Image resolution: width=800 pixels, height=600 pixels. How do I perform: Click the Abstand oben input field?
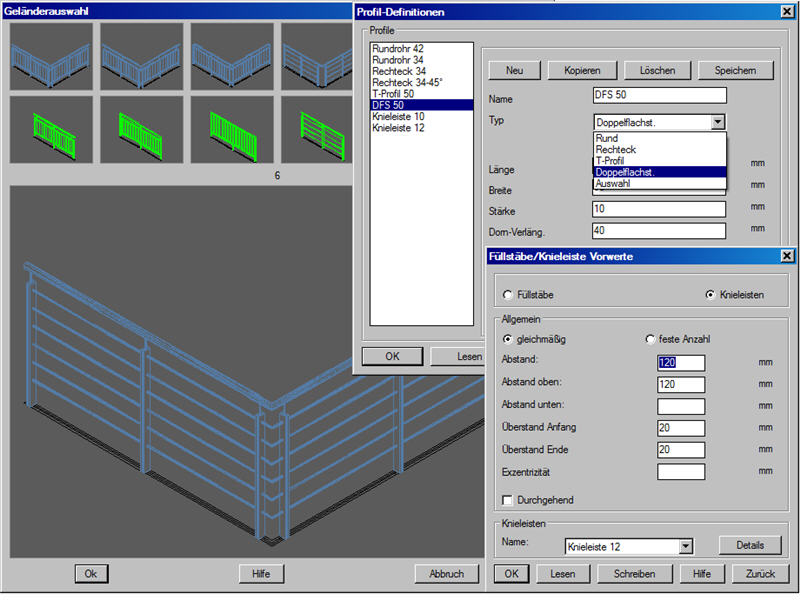681,385
